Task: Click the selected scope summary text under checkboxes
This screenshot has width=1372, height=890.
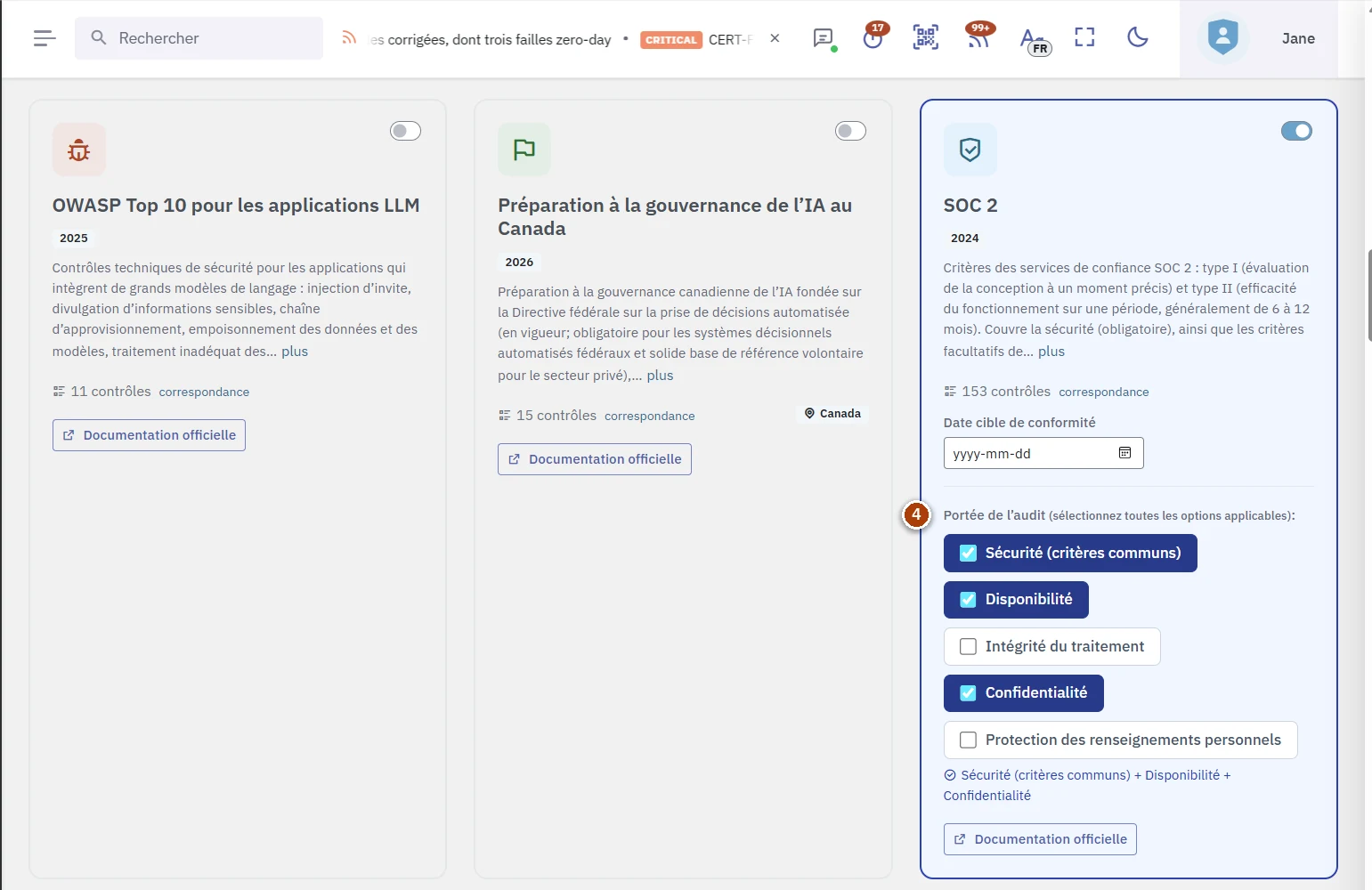Action: tap(1087, 785)
